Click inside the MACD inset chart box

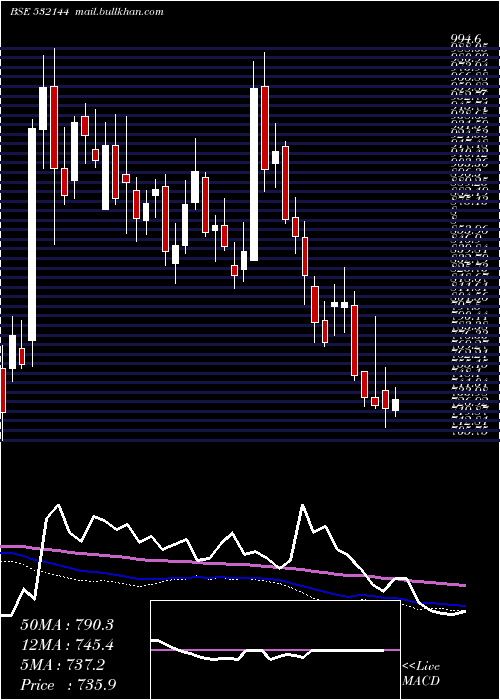(x=275, y=650)
